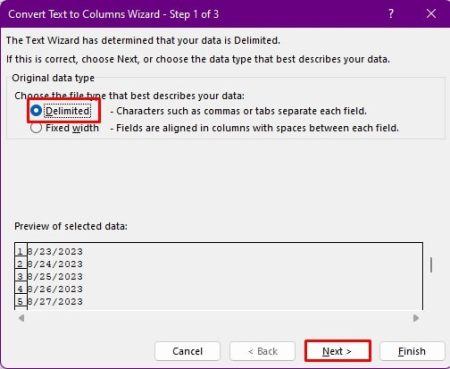This screenshot has height=369, width=450.
Task: Click the Finish button
Action: pyautogui.click(x=412, y=351)
